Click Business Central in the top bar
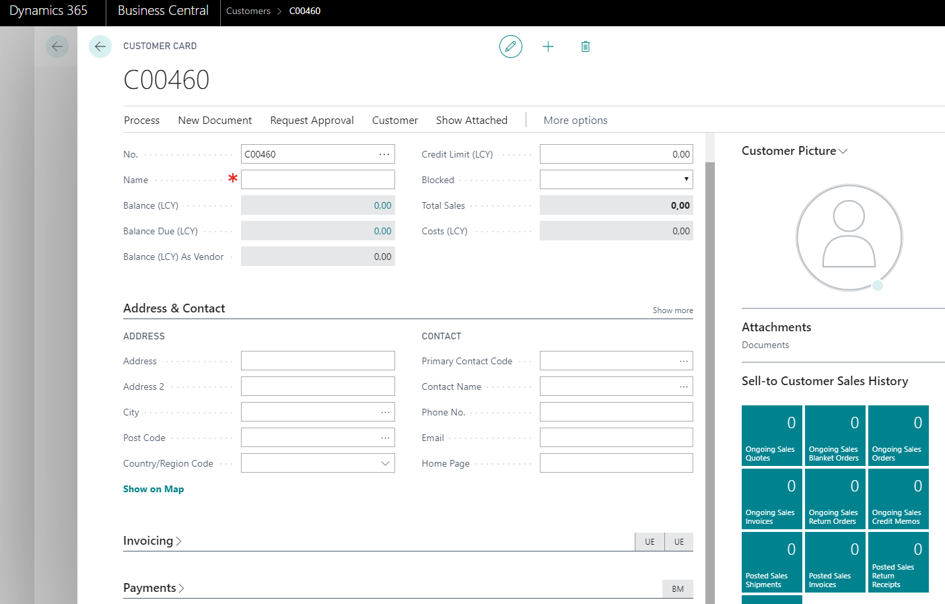 (x=163, y=11)
